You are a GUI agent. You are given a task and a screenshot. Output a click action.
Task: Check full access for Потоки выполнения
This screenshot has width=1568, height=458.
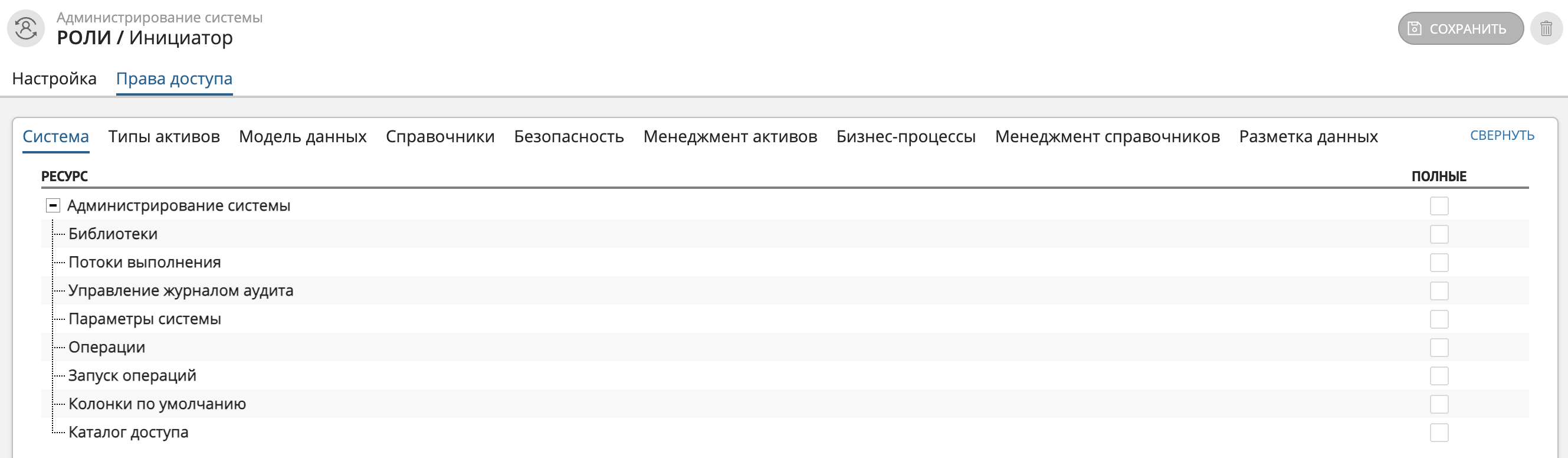pyautogui.click(x=1438, y=263)
